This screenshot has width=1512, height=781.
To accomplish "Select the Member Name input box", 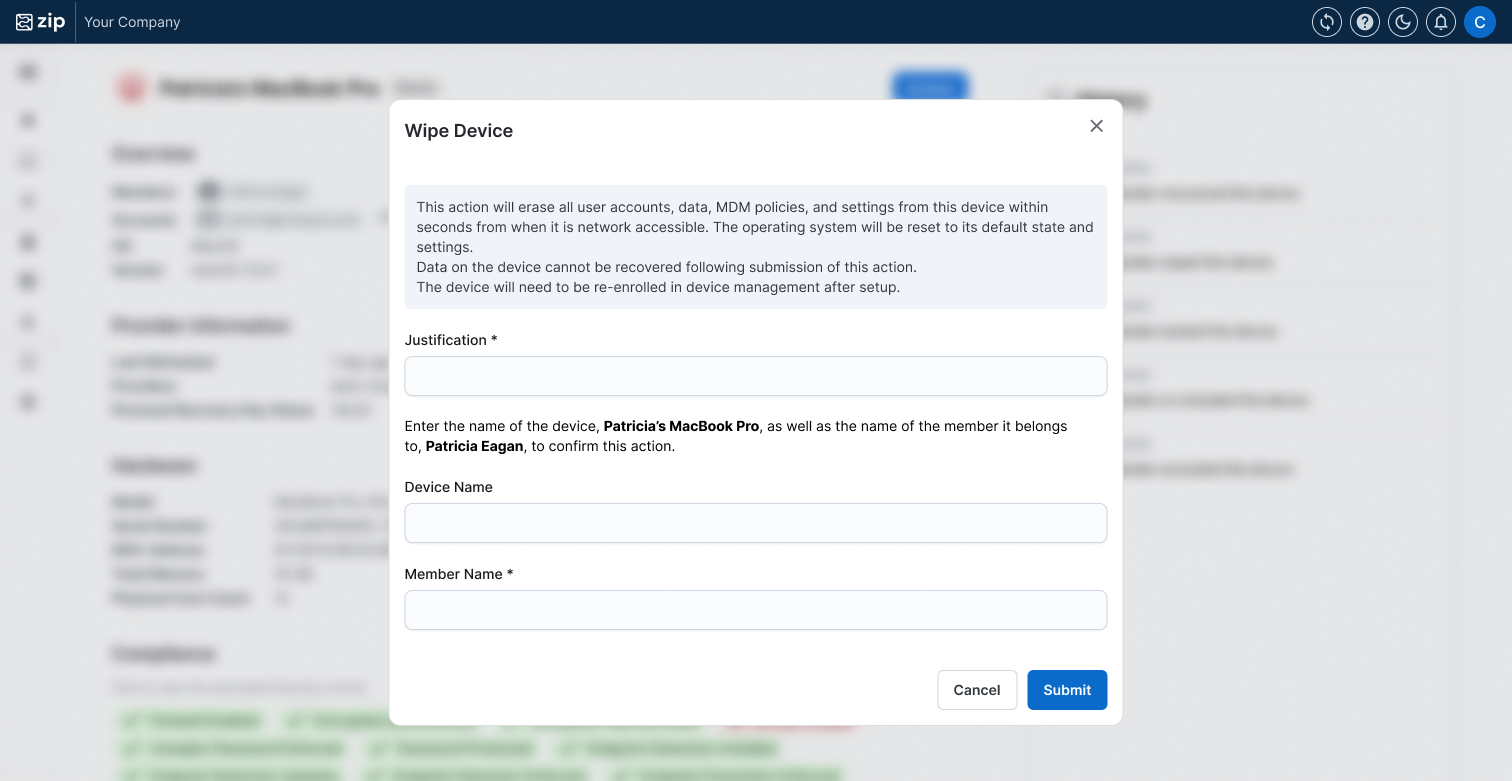I will 755,610.
